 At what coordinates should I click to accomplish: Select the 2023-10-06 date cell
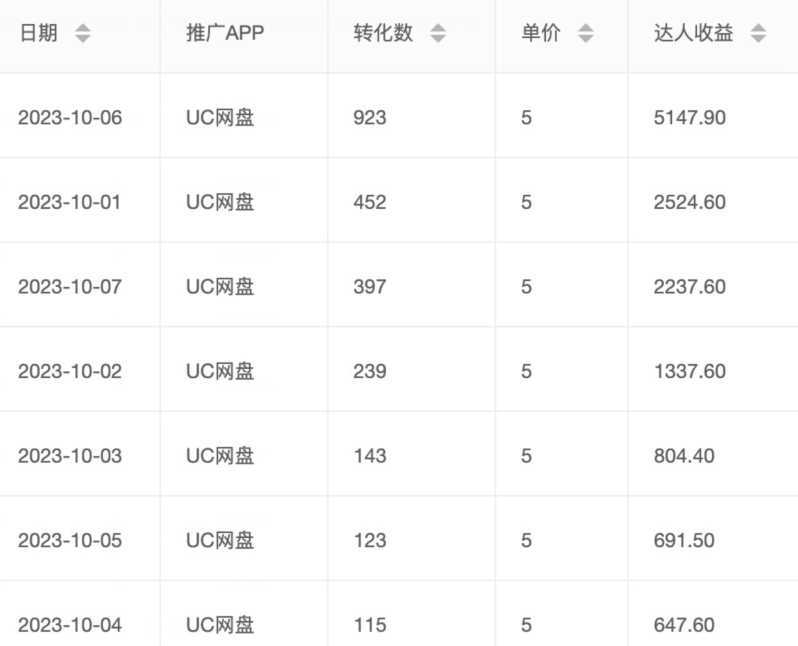[x=70, y=118]
